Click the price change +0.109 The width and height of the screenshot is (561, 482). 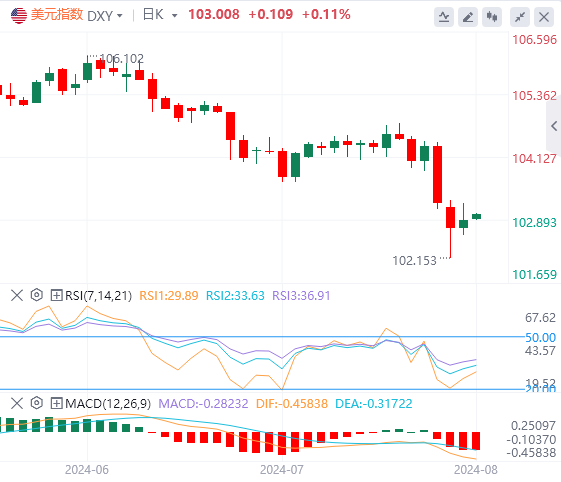click(x=270, y=15)
